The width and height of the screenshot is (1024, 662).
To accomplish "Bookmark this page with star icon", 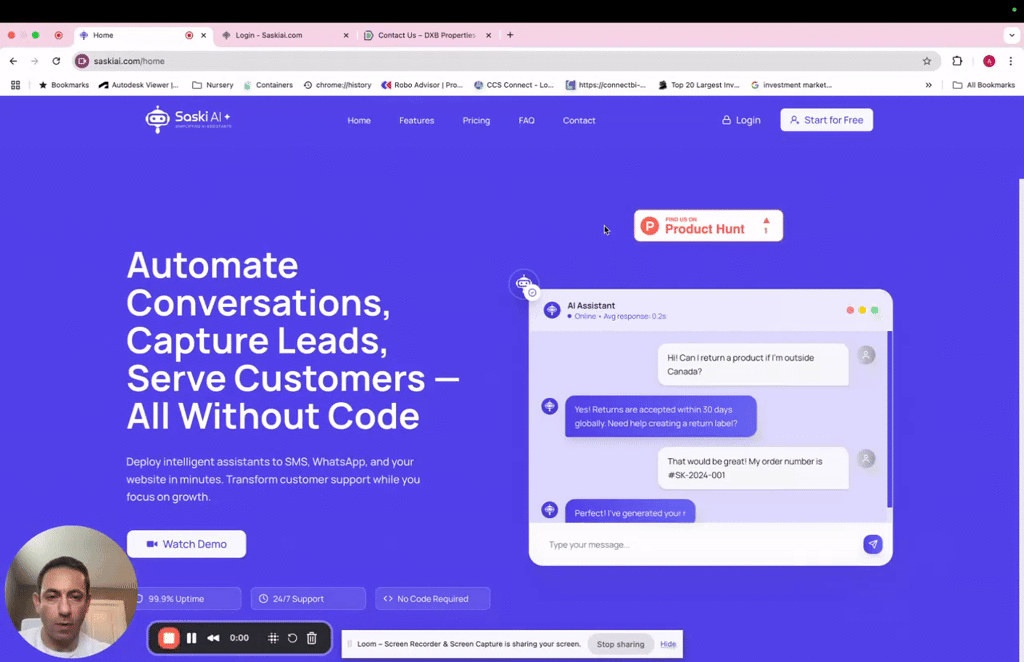I will coord(927,61).
